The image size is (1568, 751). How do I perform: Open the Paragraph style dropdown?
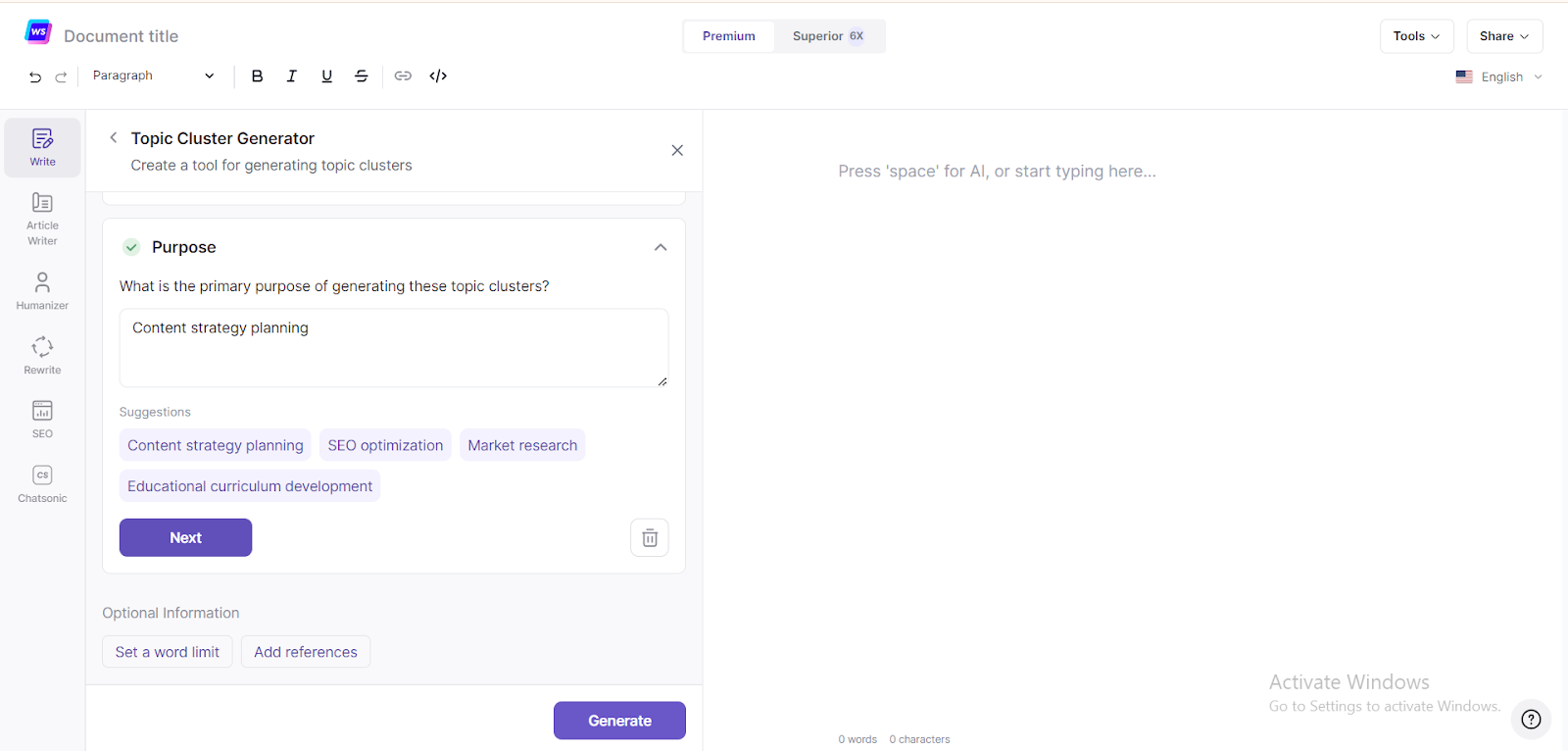(x=153, y=75)
